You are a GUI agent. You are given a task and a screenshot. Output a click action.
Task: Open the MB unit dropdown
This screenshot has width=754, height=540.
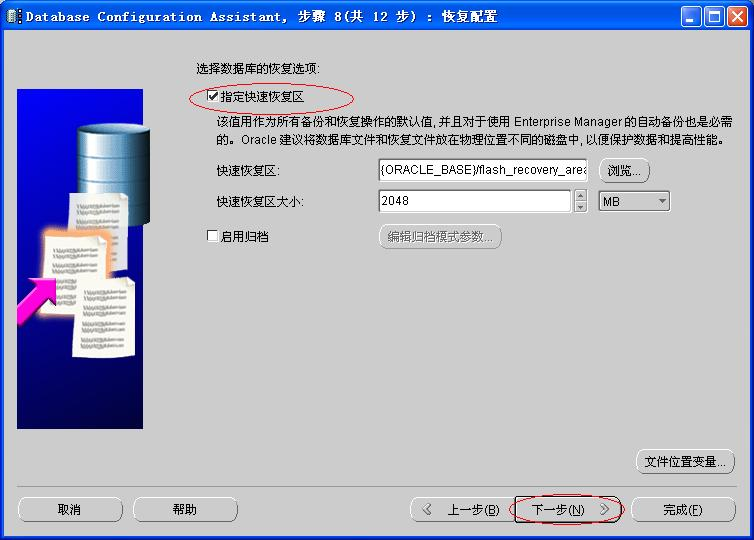point(634,201)
